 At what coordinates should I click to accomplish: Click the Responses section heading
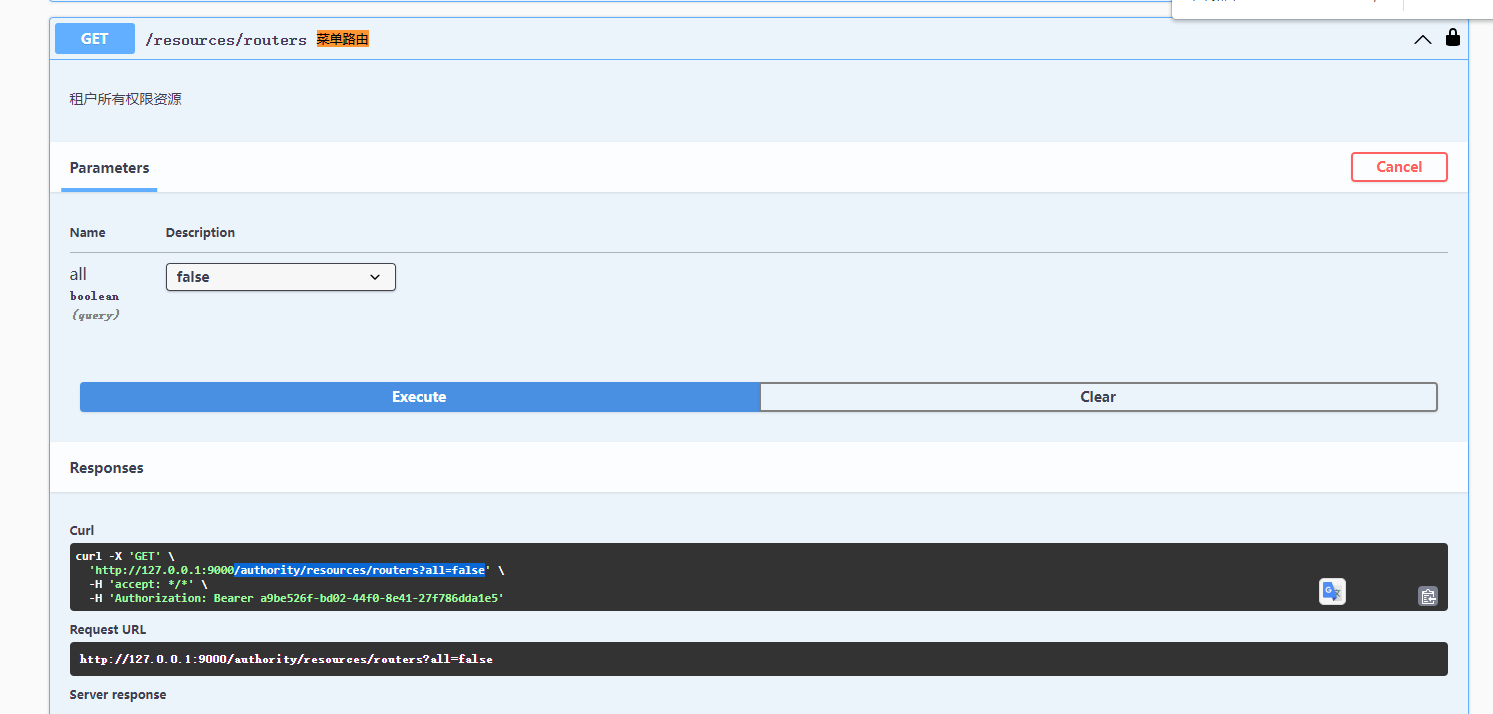pyautogui.click(x=107, y=468)
